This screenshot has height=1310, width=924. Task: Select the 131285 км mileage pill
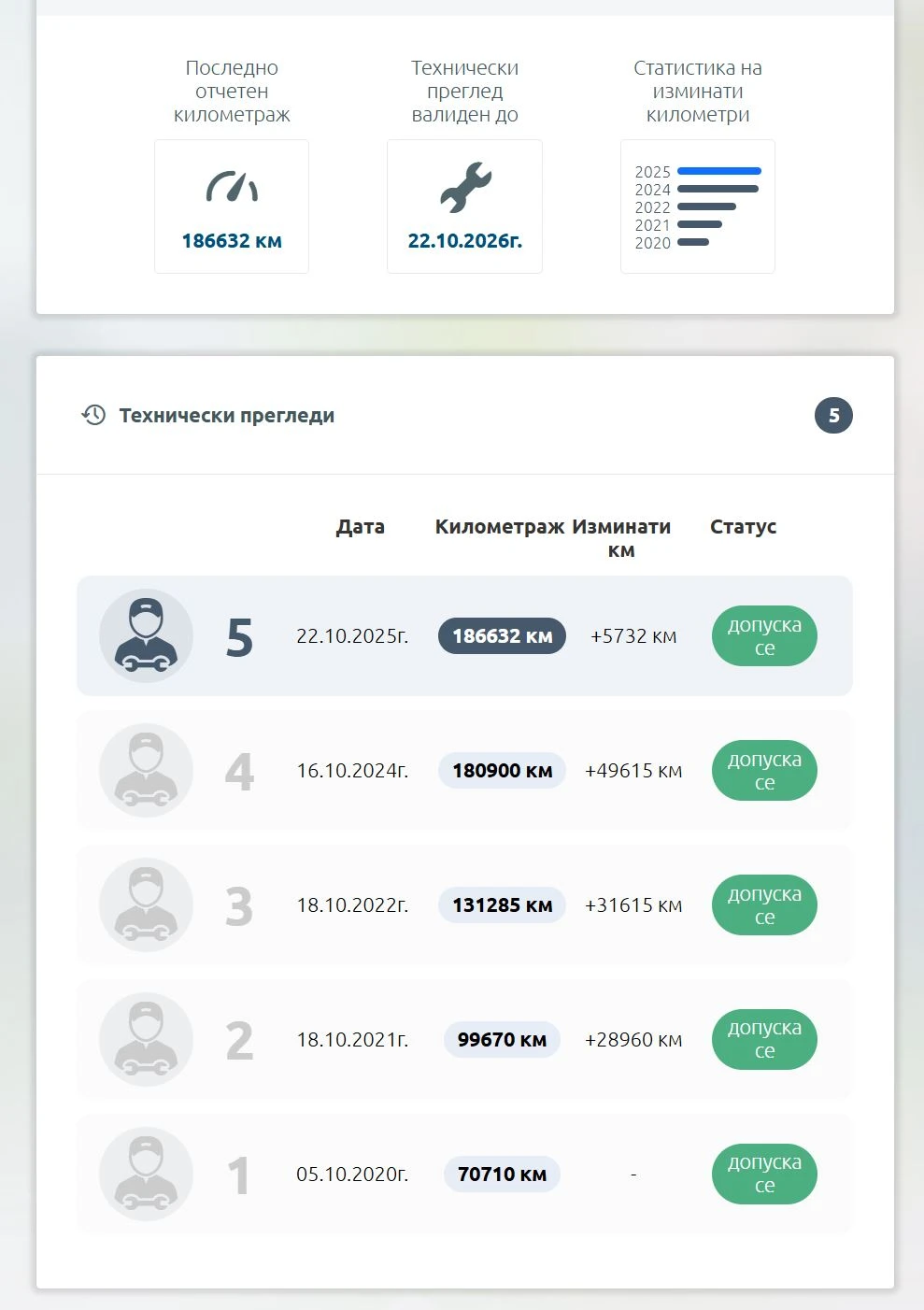(502, 905)
